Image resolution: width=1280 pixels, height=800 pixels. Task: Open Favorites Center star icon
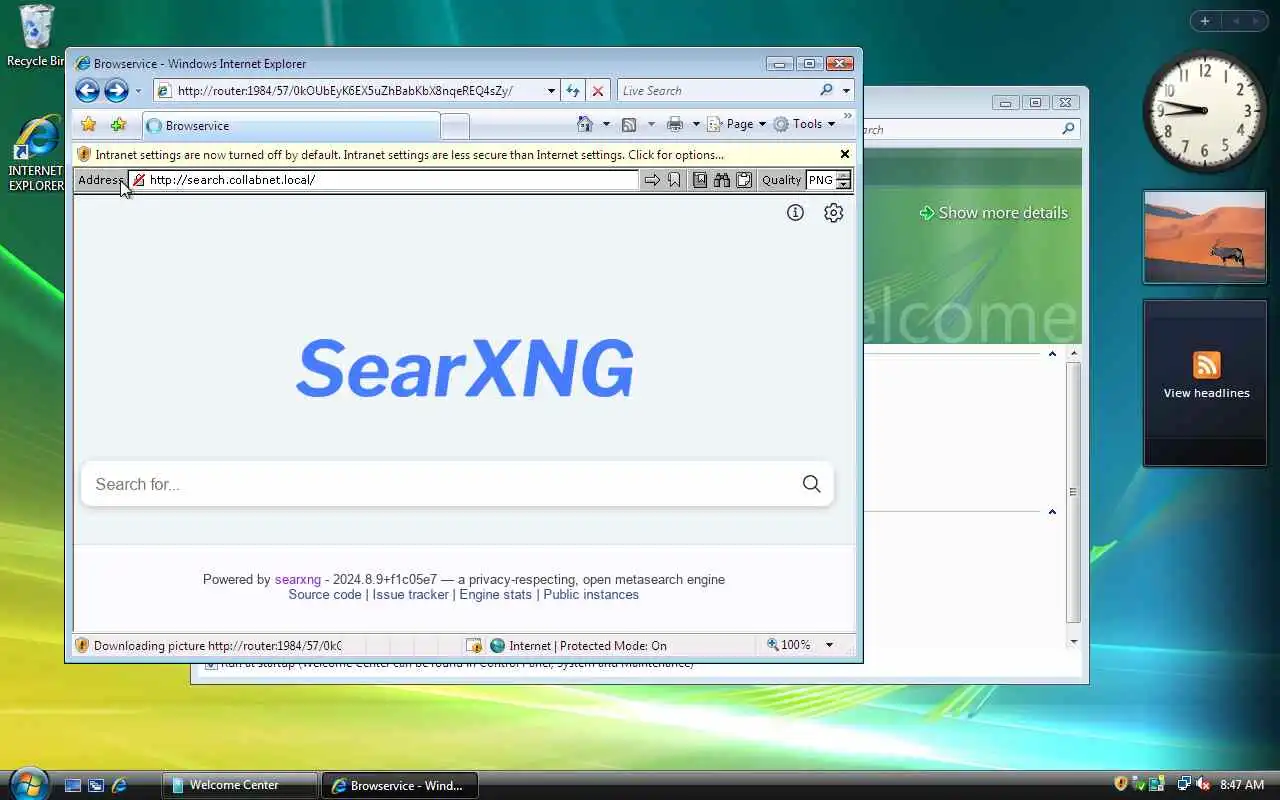tap(88, 125)
